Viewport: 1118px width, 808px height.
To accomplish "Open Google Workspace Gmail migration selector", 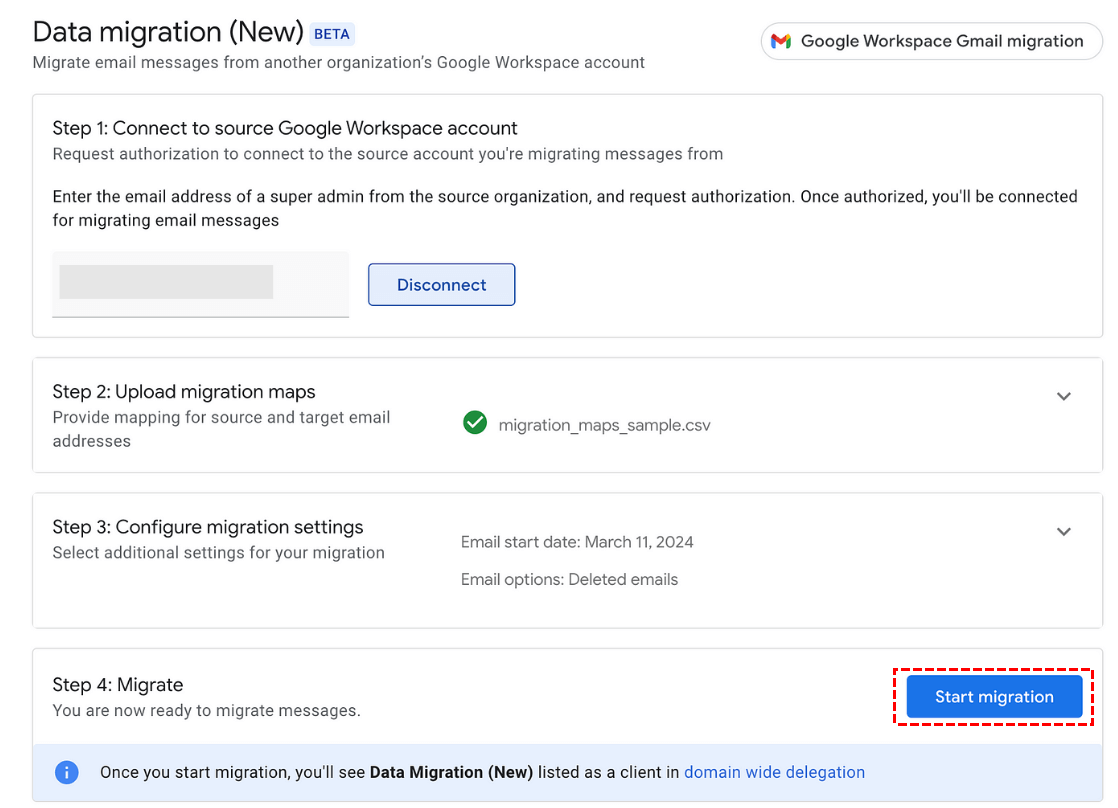I will pos(931,41).
